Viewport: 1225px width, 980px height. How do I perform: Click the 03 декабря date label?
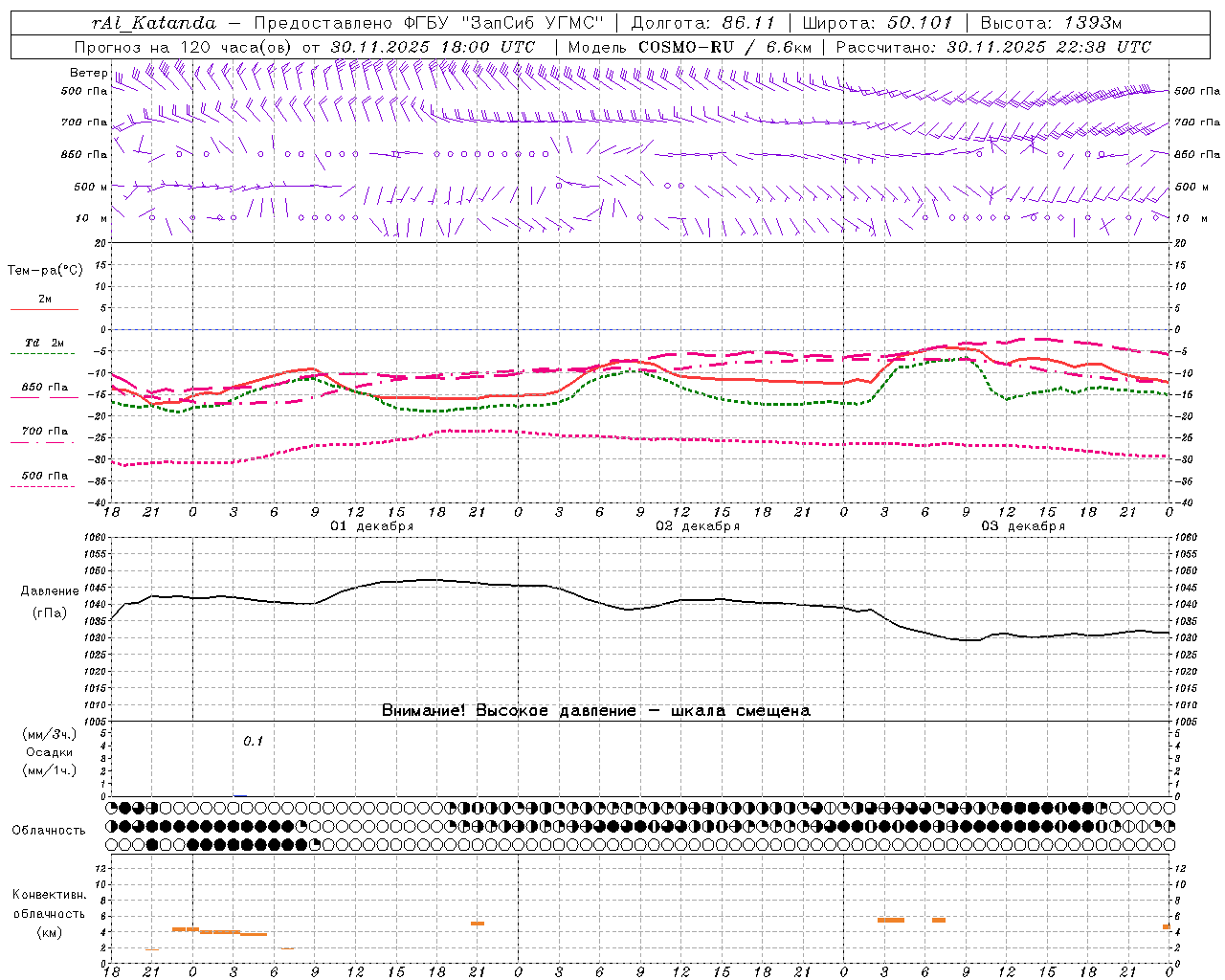point(1022,526)
